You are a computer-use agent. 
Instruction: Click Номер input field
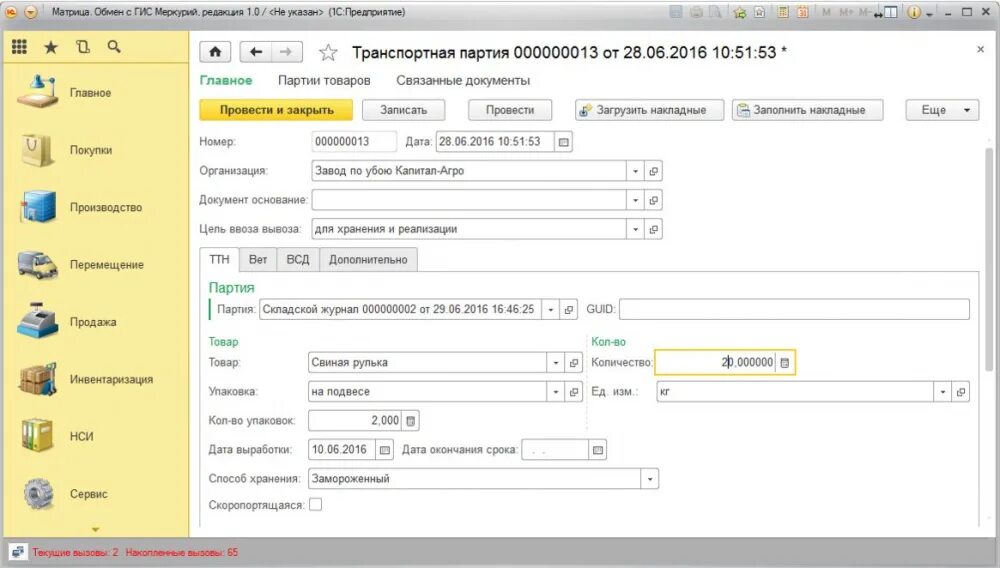[x=354, y=142]
